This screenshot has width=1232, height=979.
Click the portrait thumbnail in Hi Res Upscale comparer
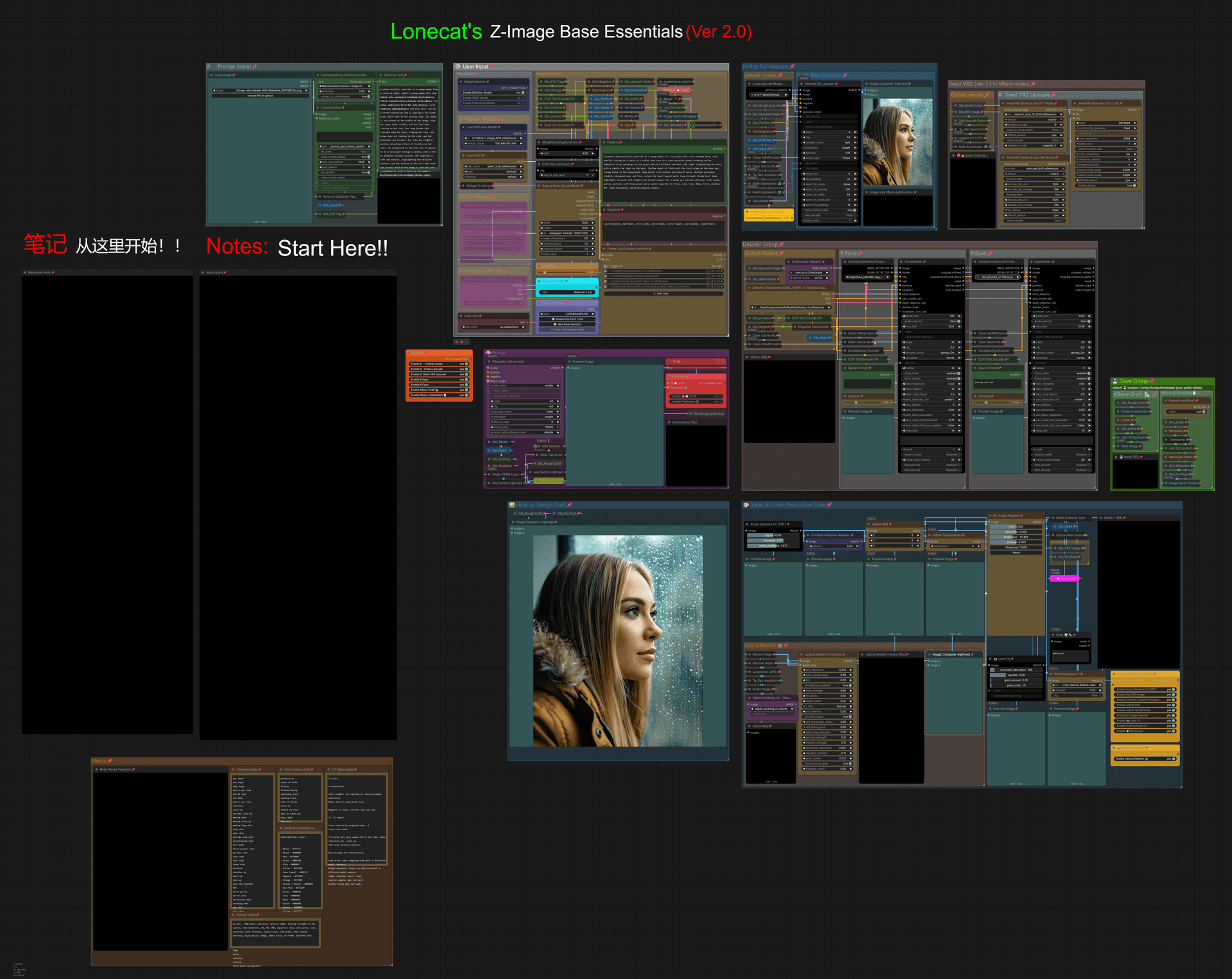point(898,142)
